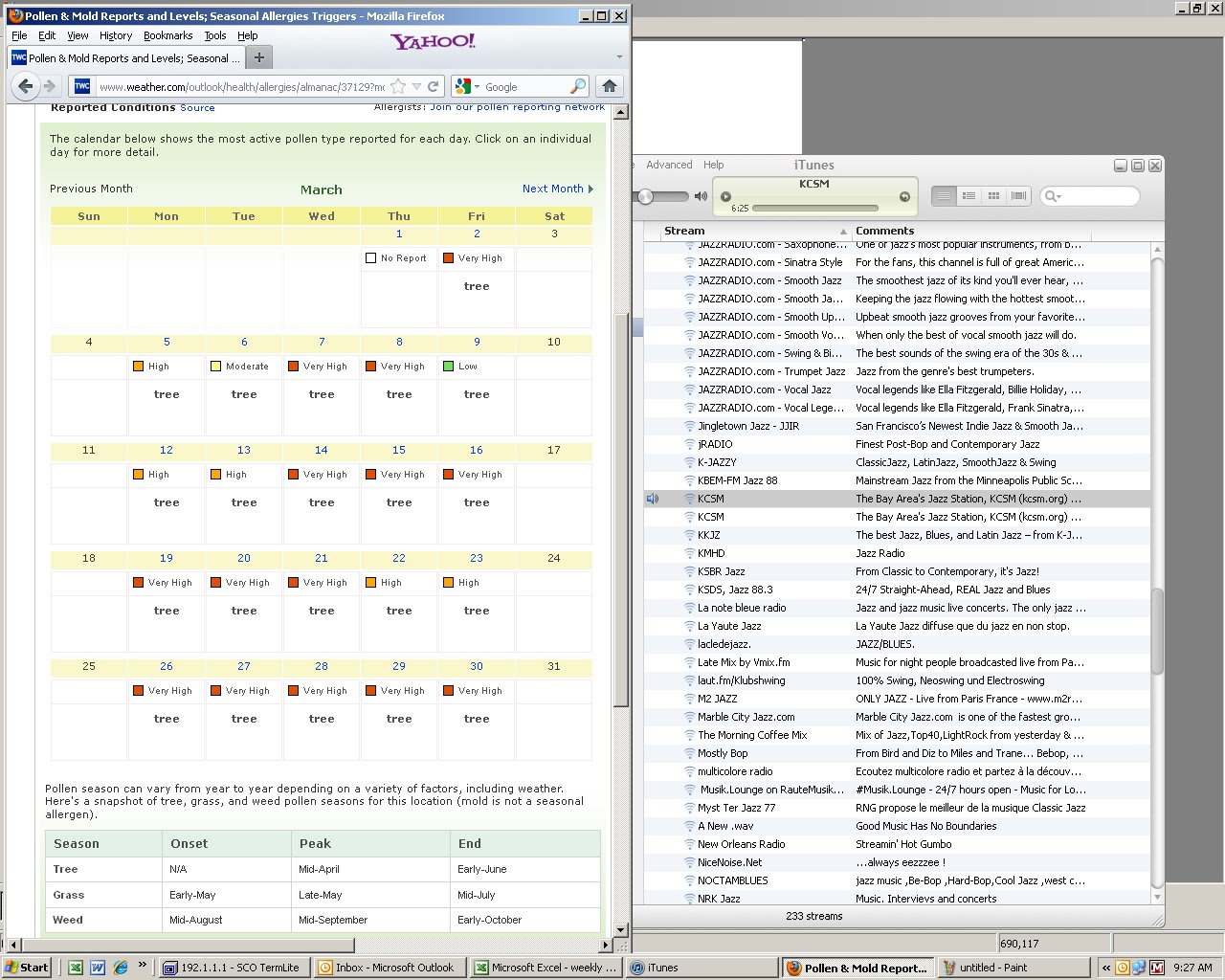The width and height of the screenshot is (1225, 980).
Task: Open the iTunes Advanced menu
Action: (x=669, y=165)
